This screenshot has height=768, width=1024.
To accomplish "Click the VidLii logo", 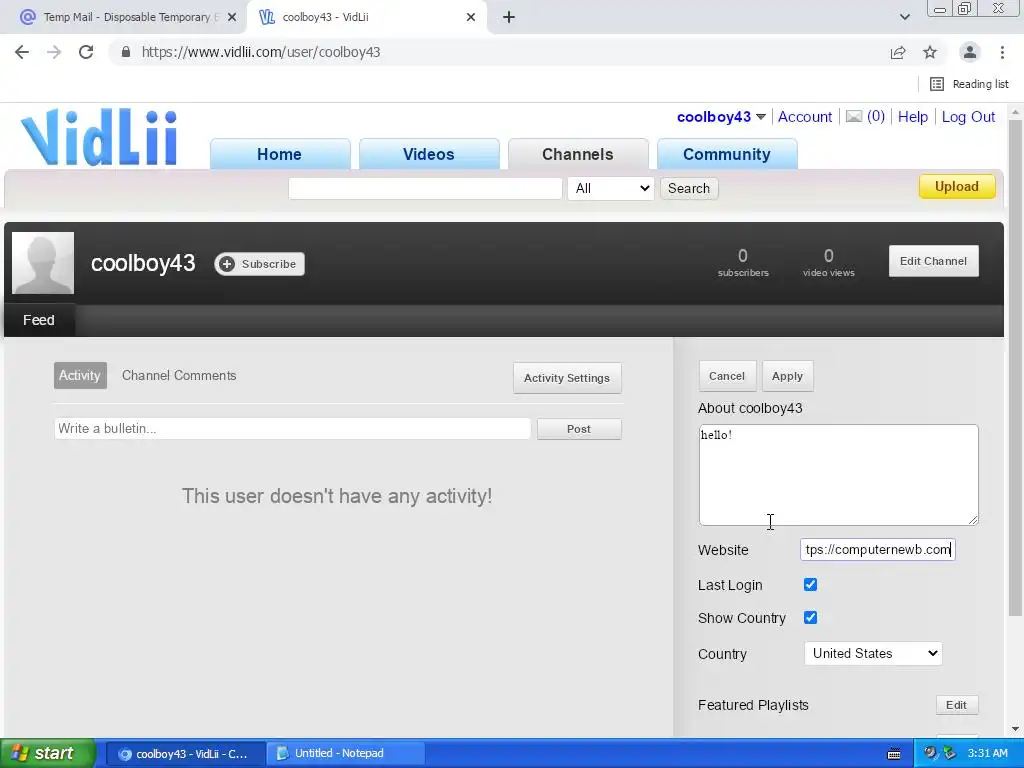I will tap(99, 137).
